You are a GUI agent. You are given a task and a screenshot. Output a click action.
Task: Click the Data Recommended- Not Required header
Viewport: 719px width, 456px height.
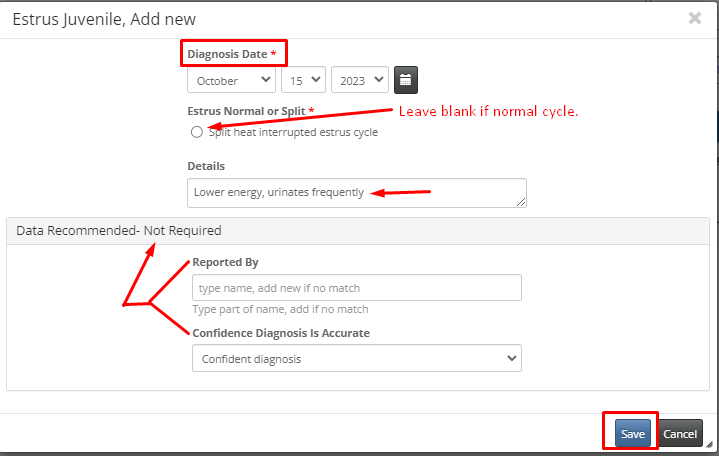[119, 230]
